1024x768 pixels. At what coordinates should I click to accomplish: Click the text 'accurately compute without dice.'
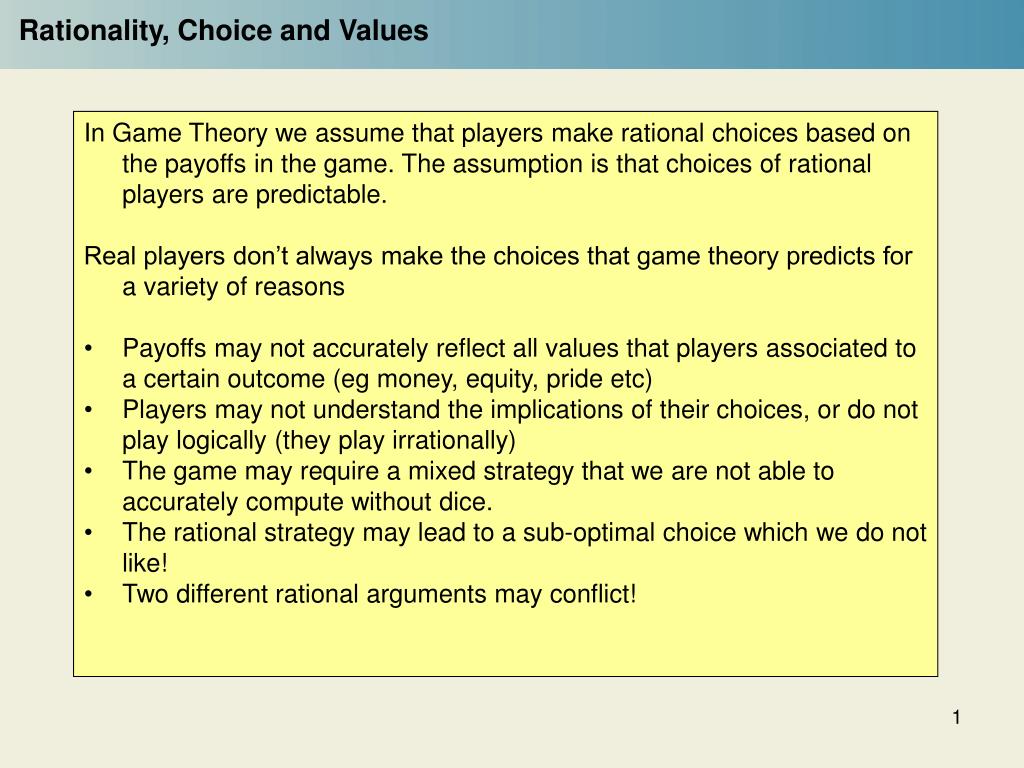pos(307,502)
